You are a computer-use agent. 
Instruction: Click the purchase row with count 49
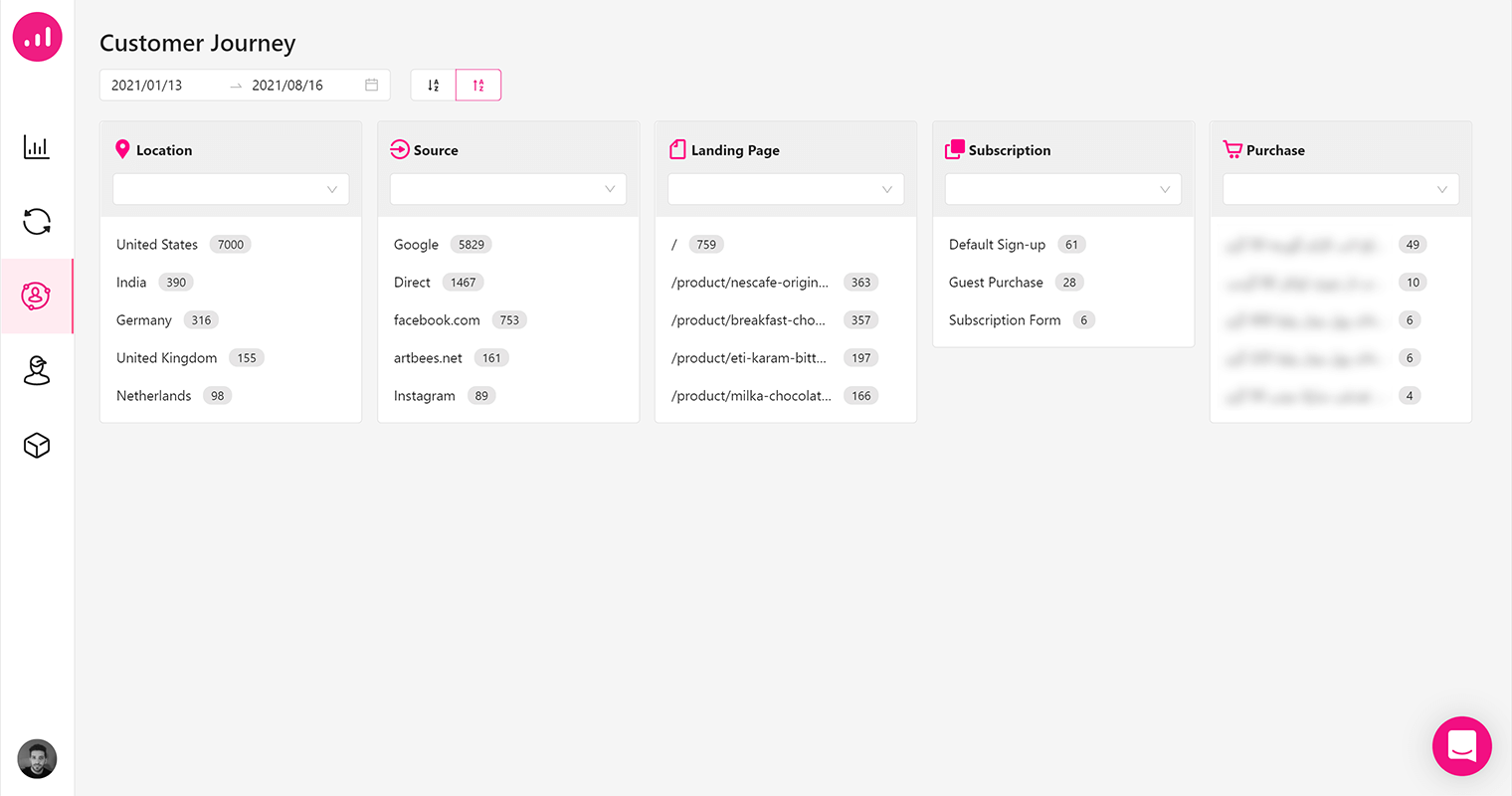click(x=1341, y=244)
